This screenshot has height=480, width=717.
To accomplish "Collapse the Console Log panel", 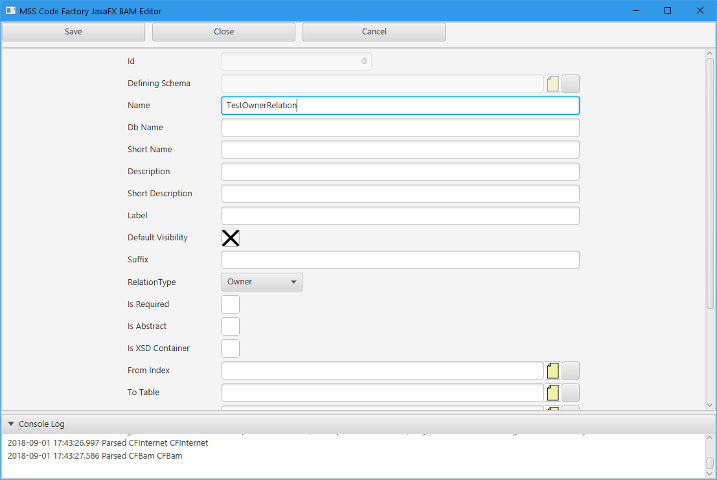I will [11, 424].
